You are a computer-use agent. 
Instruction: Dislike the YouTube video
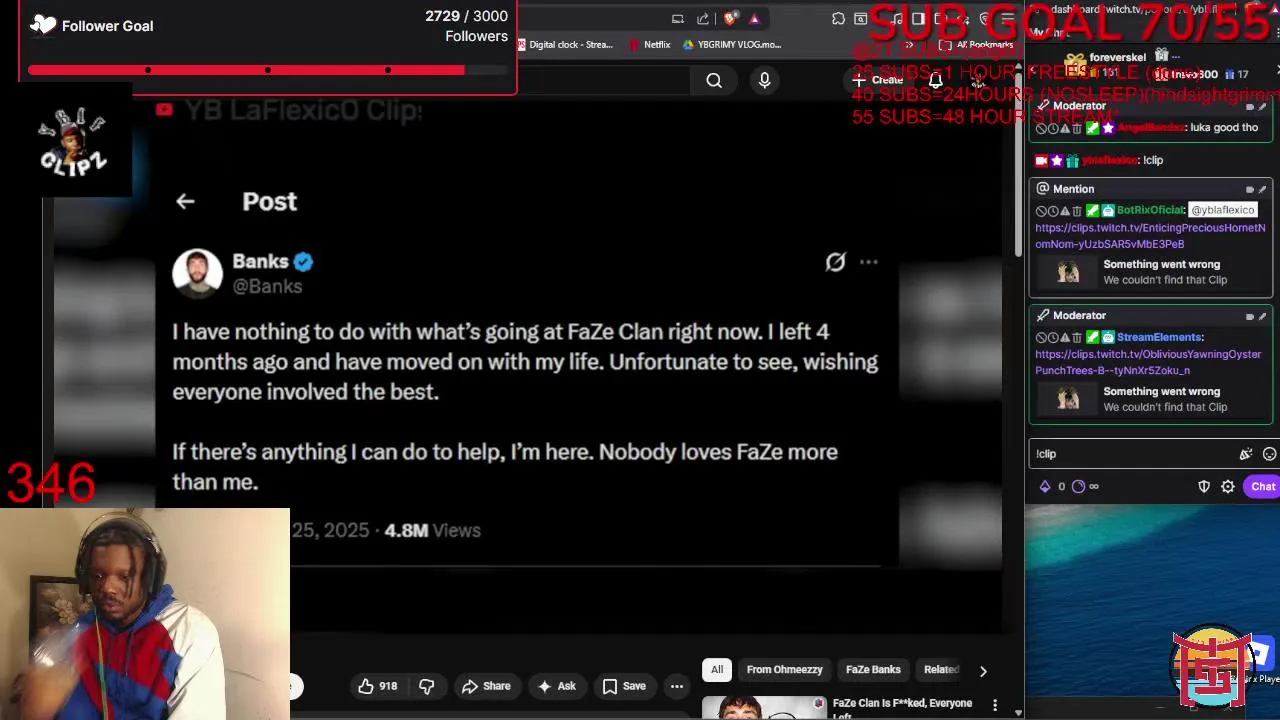click(427, 686)
